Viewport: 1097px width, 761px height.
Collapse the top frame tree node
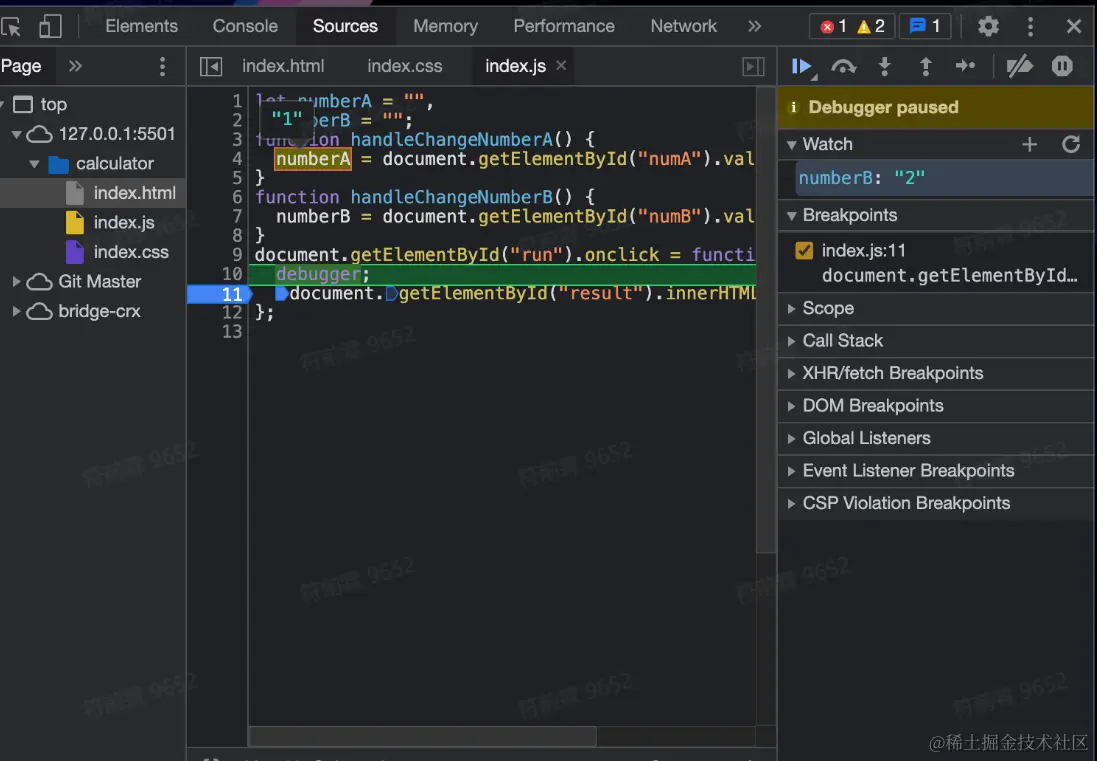point(2,105)
